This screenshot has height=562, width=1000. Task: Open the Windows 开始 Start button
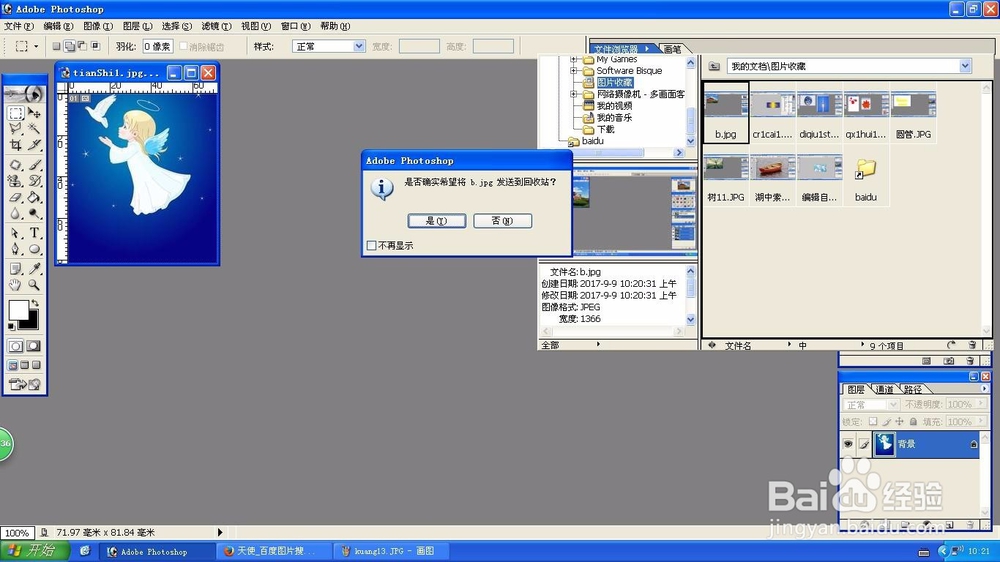pyautogui.click(x=35, y=551)
